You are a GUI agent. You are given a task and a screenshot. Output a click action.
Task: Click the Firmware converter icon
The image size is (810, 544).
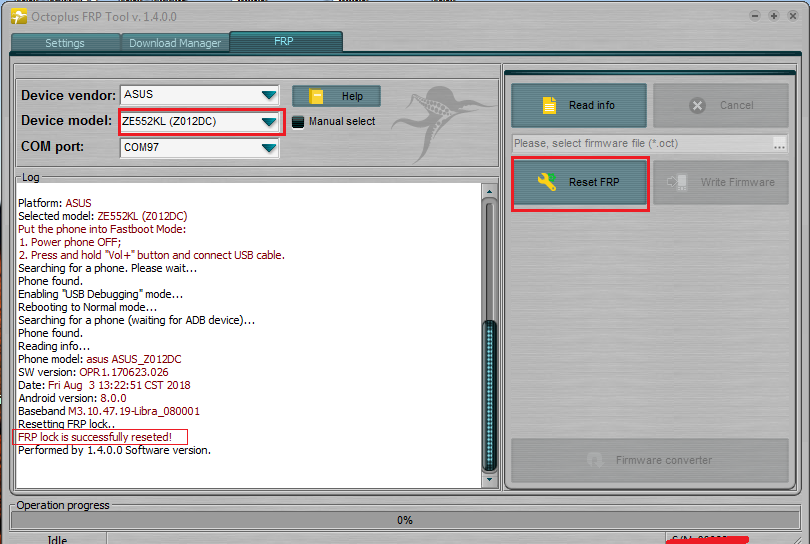tap(595, 460)
